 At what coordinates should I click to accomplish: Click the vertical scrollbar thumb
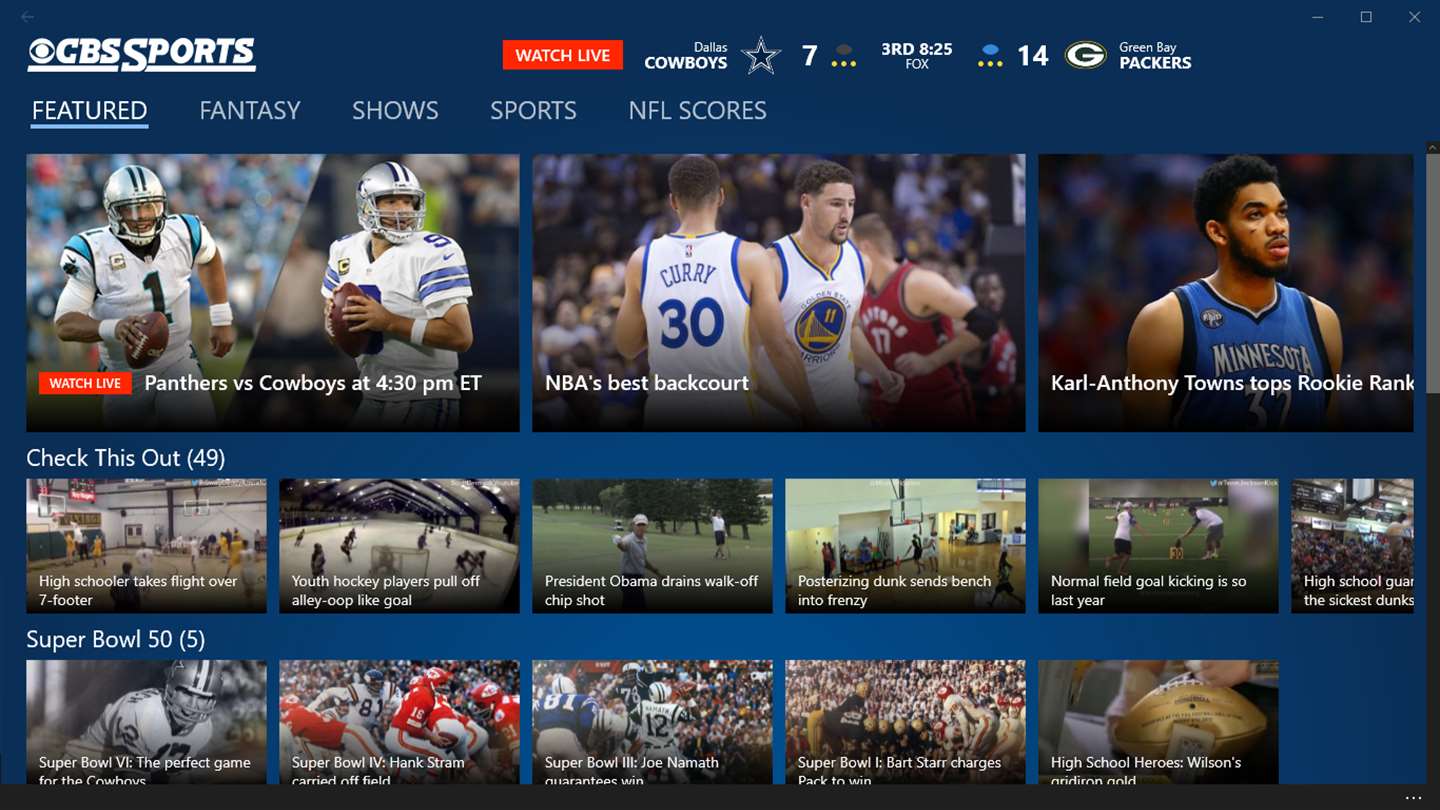pos(1432,275)
